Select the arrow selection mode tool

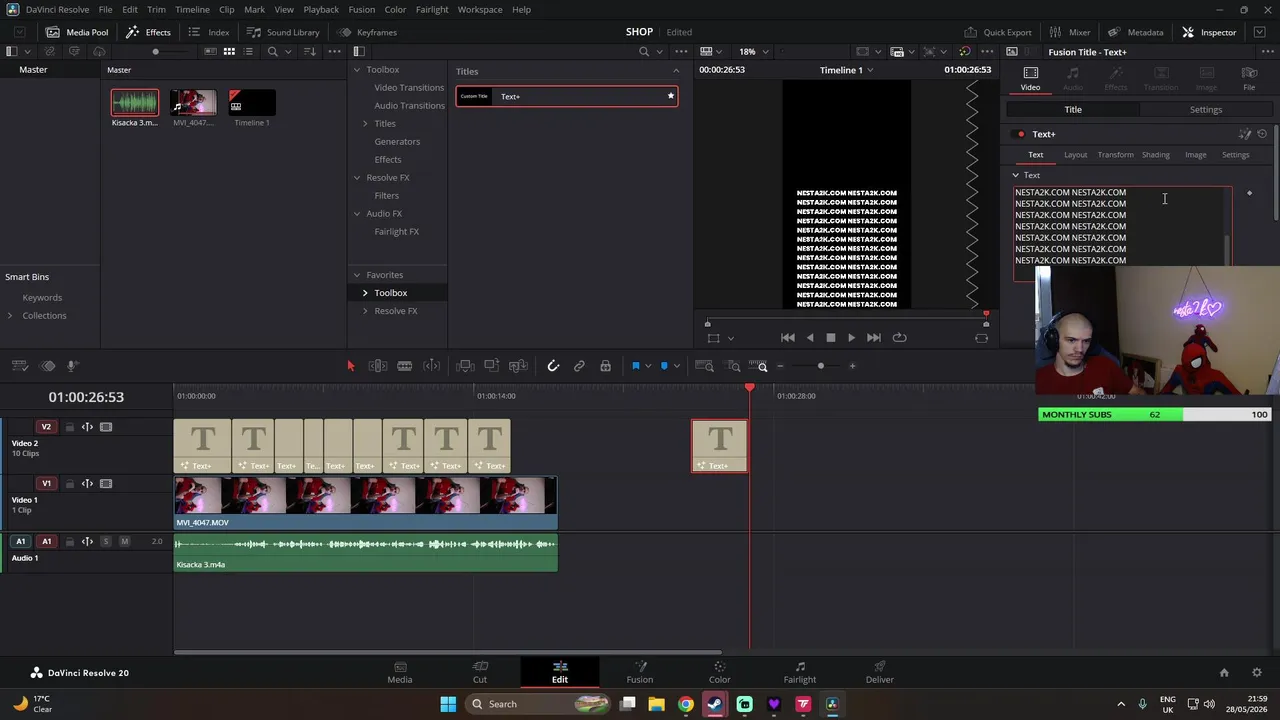coord(351,366)
